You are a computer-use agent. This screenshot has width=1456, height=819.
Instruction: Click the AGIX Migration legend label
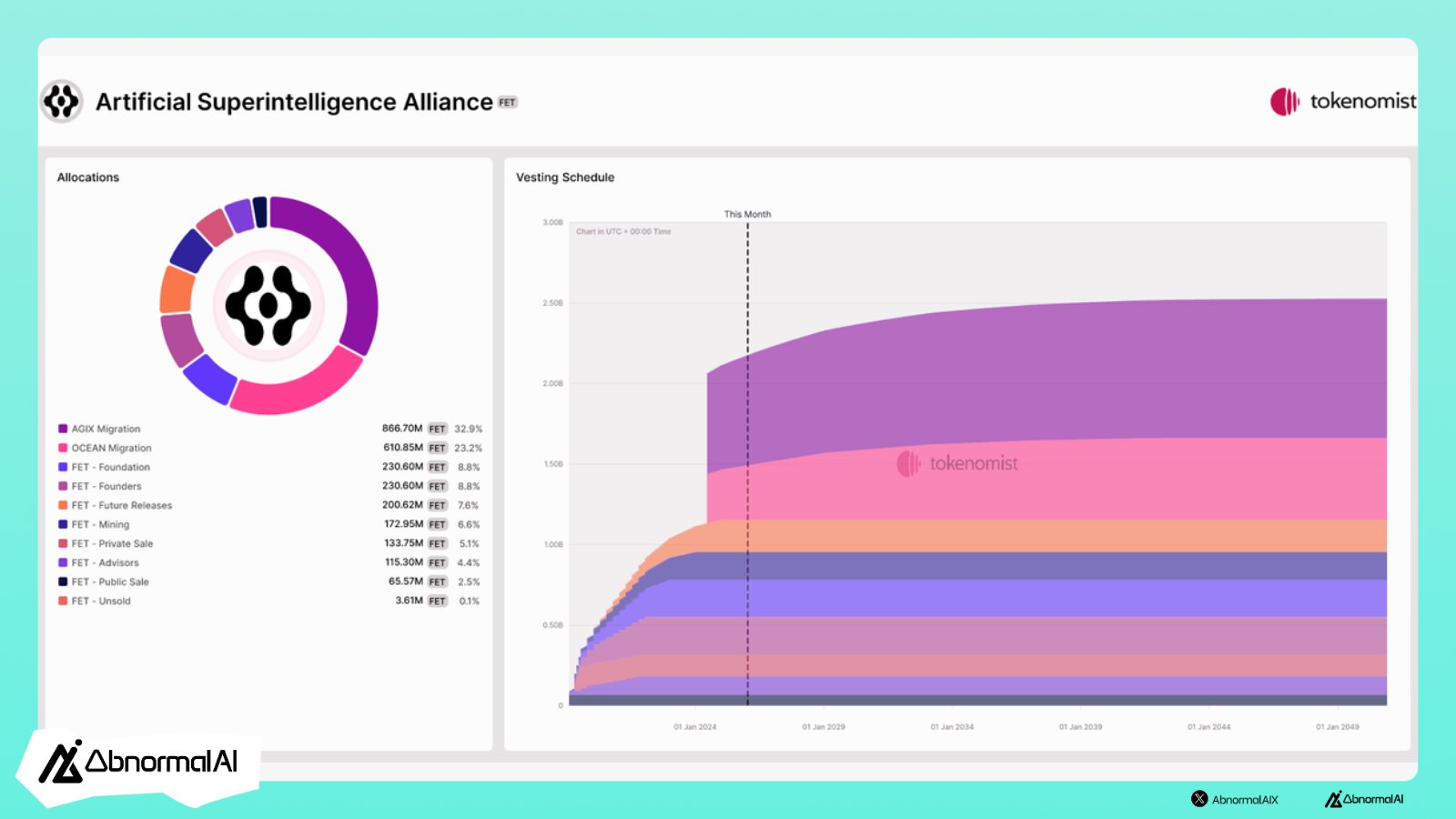(106, 429)
